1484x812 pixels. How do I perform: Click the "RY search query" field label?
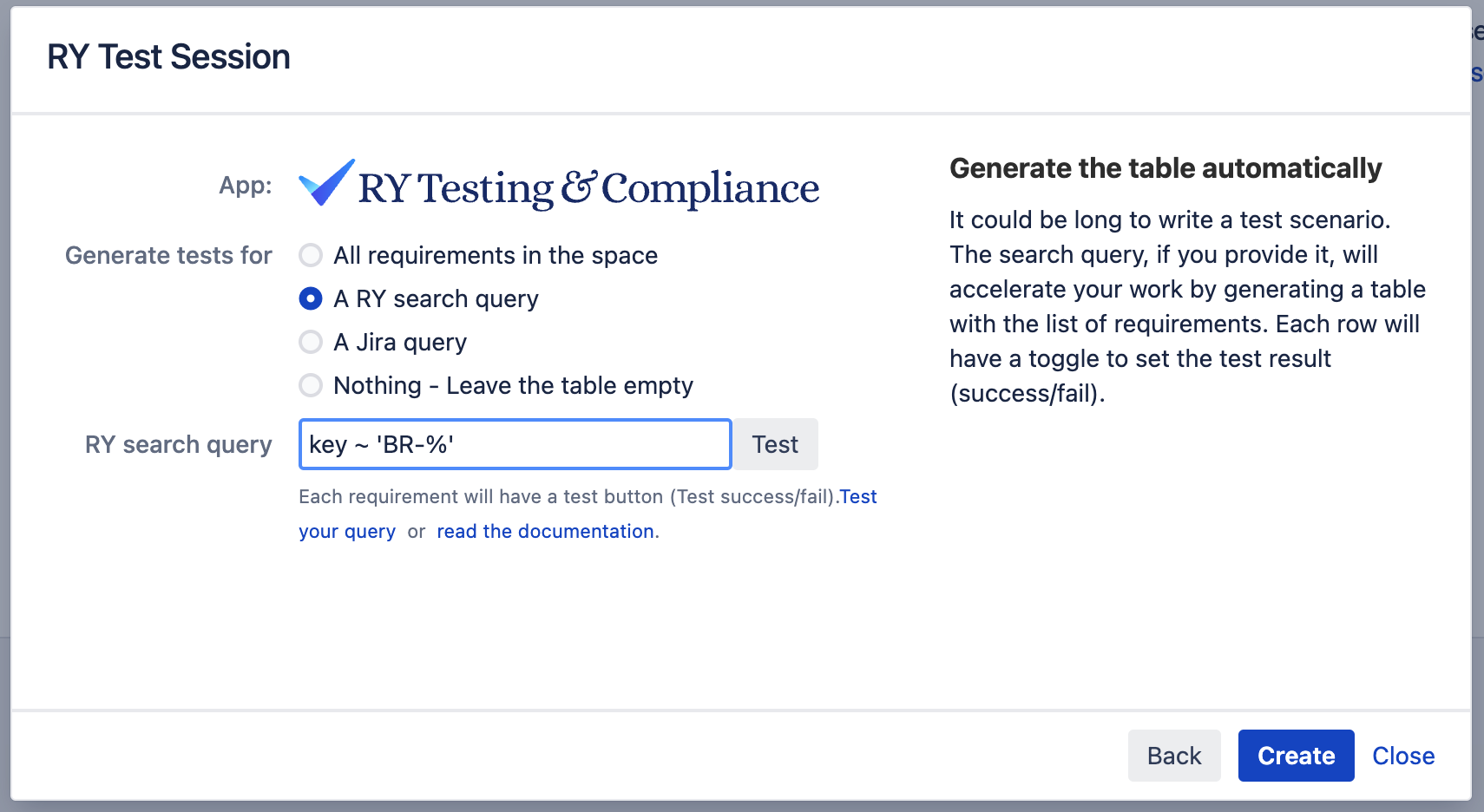pos(178,444)
